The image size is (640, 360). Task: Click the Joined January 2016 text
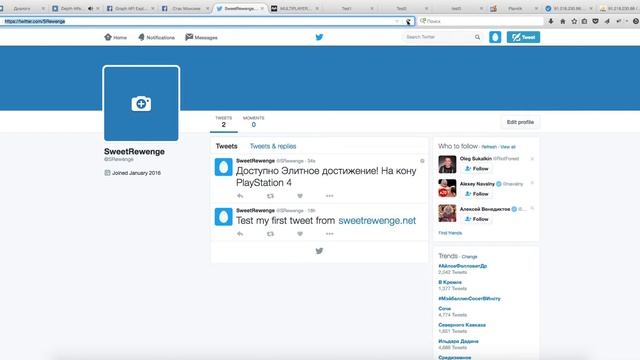(136, 173)
